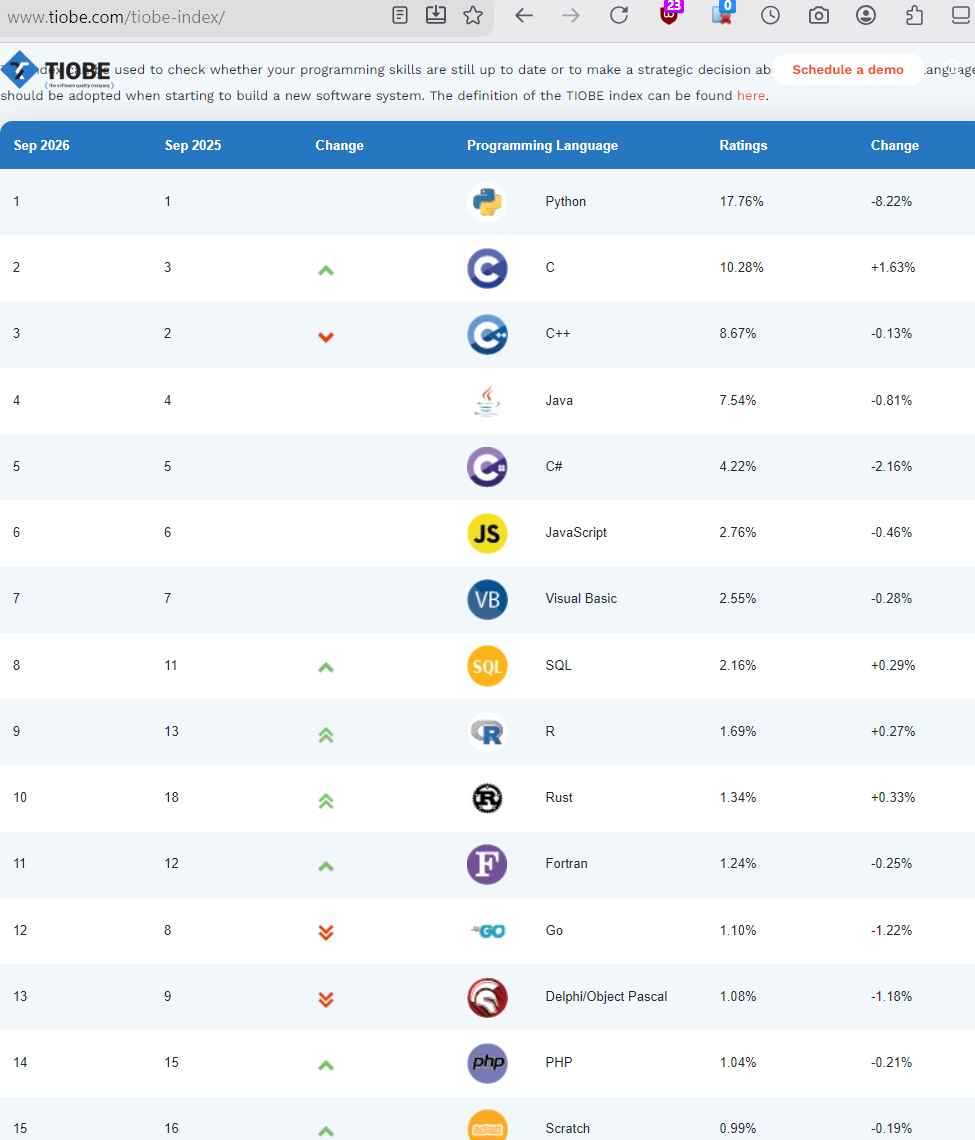Click the double up arrow in Rust row
The width and height of the screenshot is (975, 1140).
point(326,801)
